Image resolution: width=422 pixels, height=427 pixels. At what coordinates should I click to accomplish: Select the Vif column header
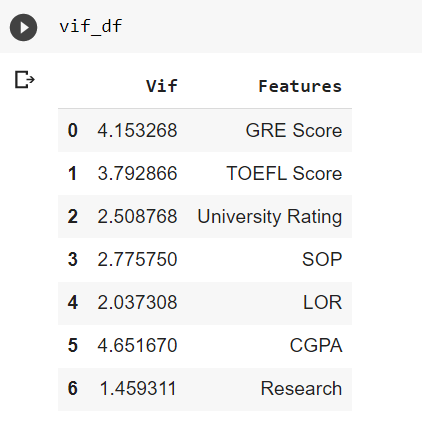click(162, 86)
